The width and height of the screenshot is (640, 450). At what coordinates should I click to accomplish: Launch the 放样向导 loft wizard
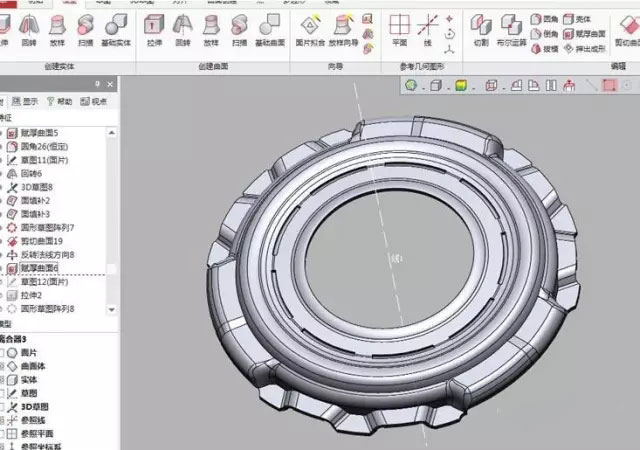pyautogui.click(x=343, y=28)
